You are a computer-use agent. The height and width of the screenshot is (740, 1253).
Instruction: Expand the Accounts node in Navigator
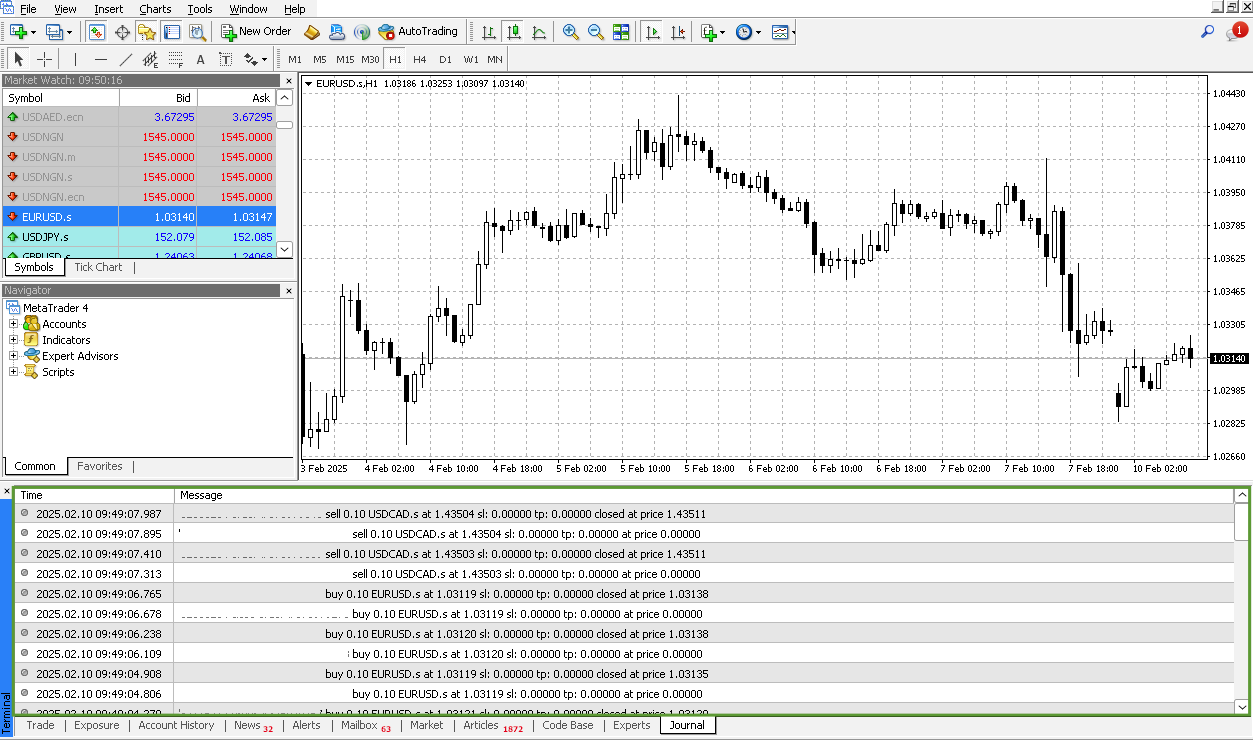point(14,324)
